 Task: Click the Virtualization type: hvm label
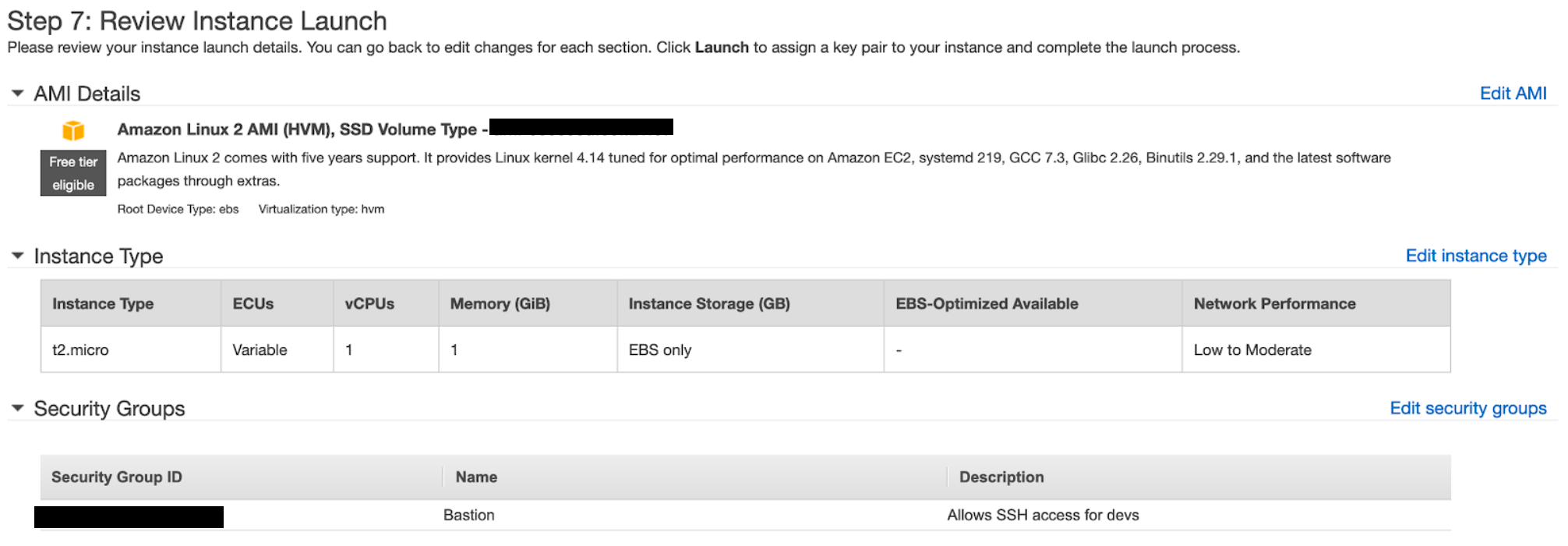pos(320,208)
